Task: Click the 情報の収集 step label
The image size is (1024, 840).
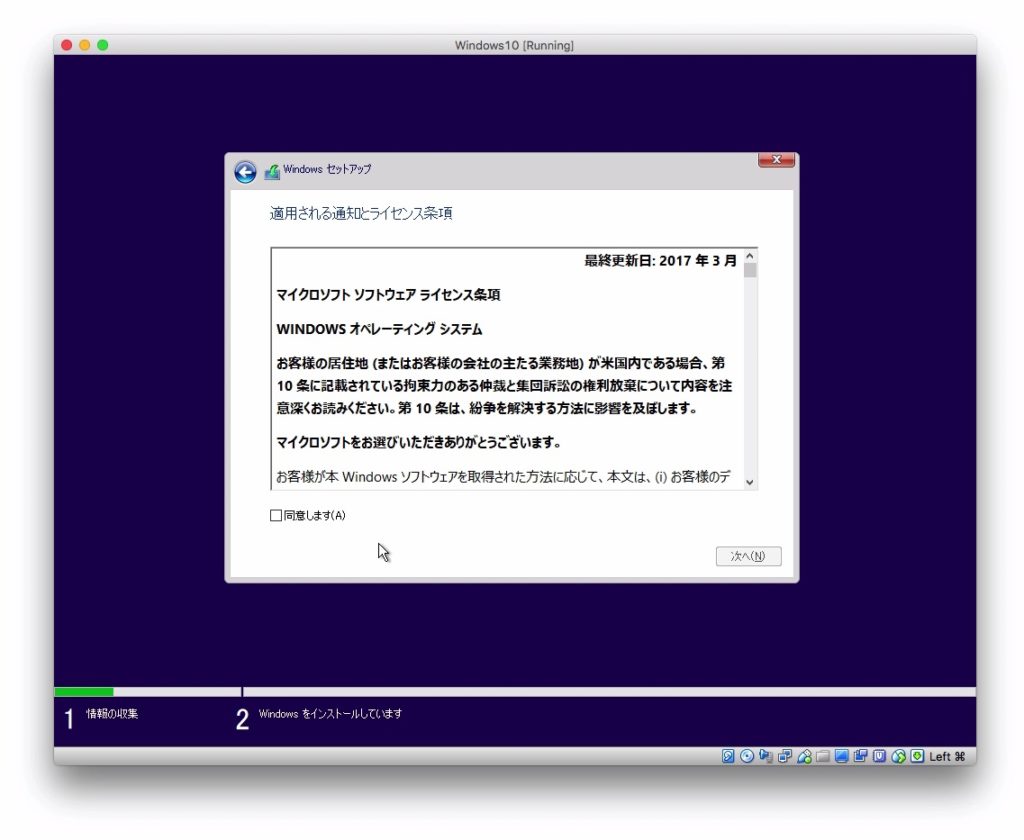Action: click(112, 713)
